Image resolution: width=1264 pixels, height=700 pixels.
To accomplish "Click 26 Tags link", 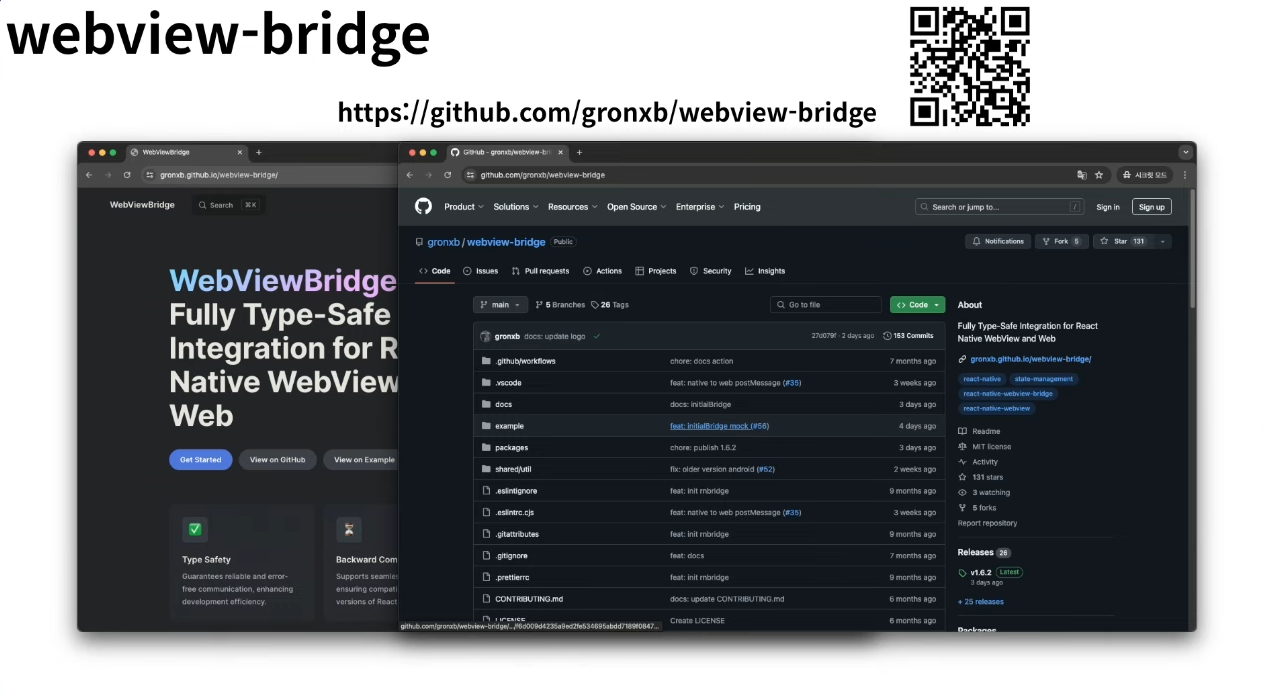I will coord(610,305).
